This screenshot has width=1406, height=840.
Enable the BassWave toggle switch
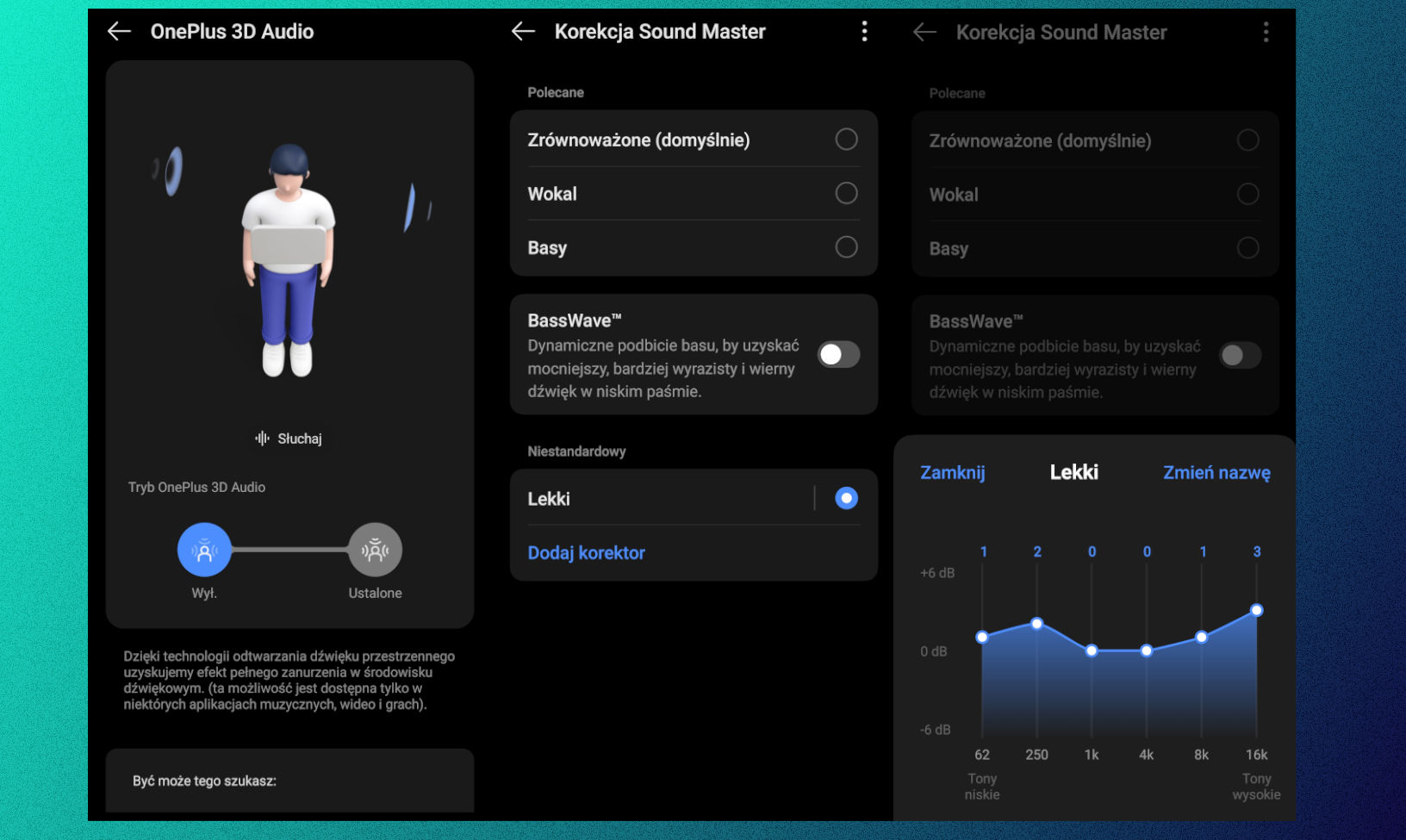(838, 354)
